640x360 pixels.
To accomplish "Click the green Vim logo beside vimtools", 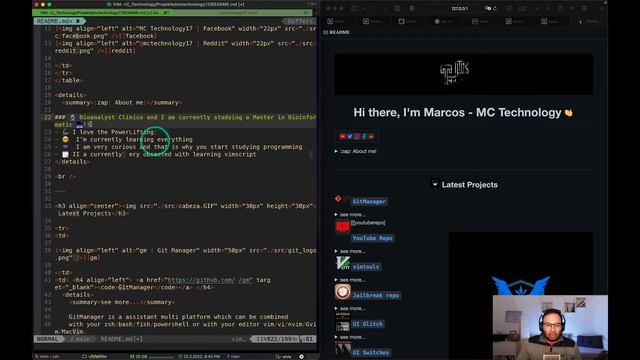I will click(342, 263).
